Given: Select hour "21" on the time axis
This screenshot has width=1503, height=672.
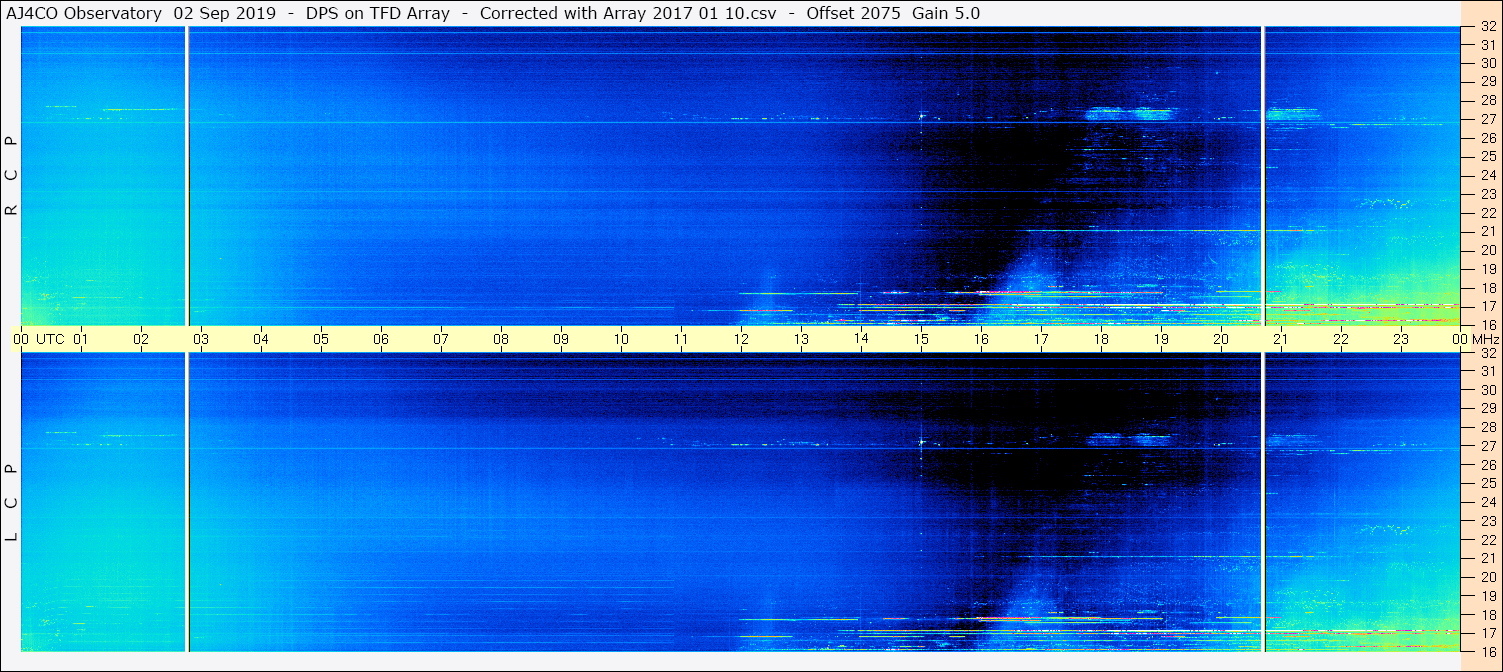Looking at the screenshot, I should [x=1281, y=339].
